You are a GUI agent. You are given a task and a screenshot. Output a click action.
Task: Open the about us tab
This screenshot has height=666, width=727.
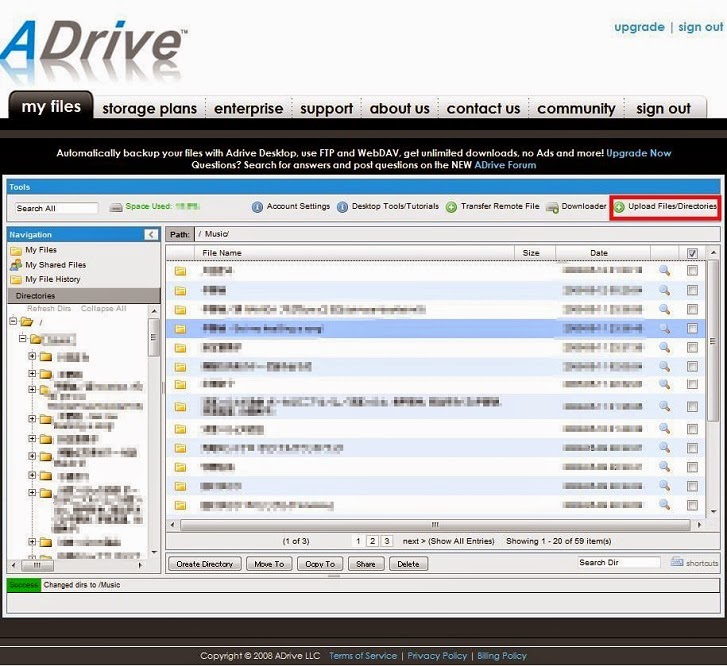click(x=400, y=109)
